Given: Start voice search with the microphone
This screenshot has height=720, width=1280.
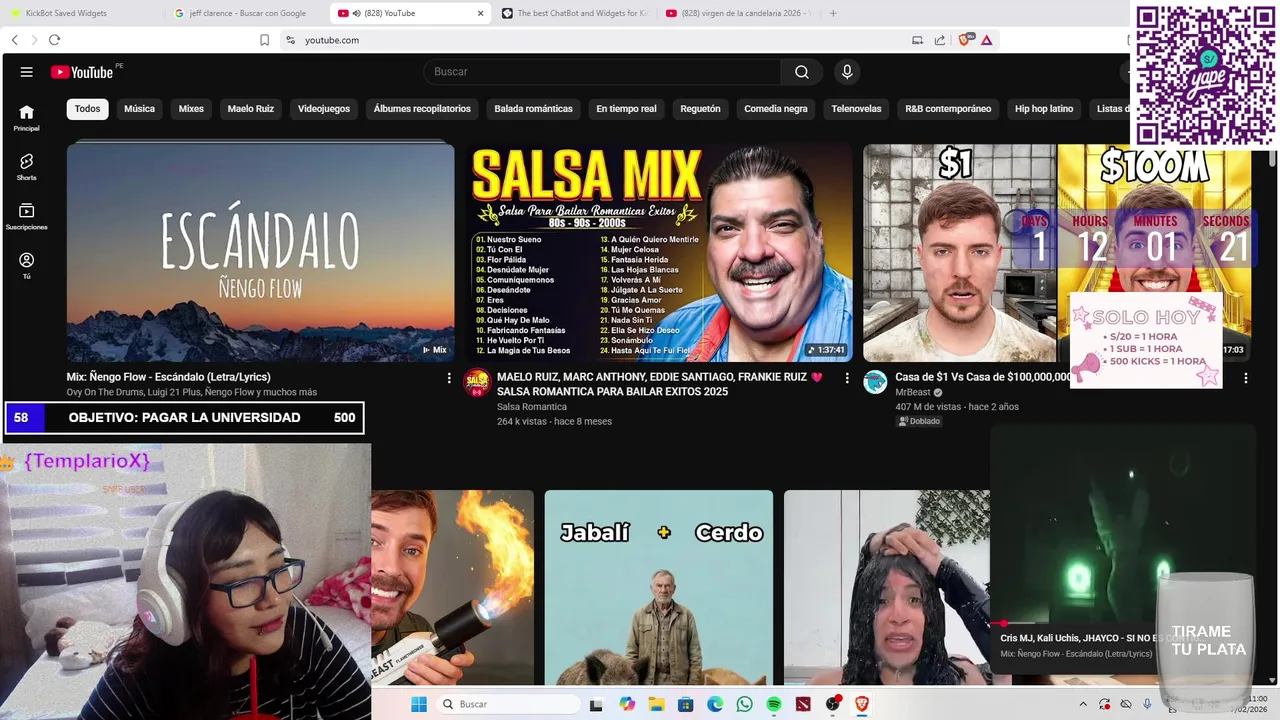Looking at the screenshot, I should point(847,72).
